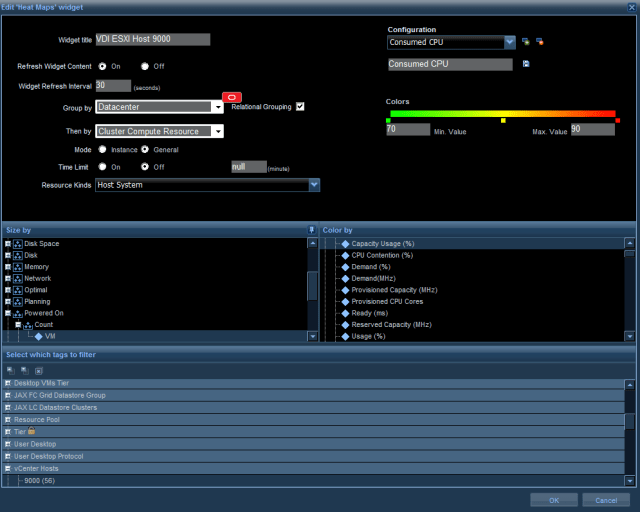Select Capacity Usage (%) in Color by

pos(383,243)
